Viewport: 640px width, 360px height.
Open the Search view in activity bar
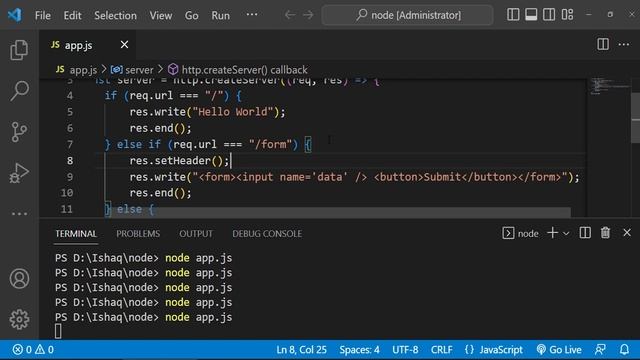point(19,90)
